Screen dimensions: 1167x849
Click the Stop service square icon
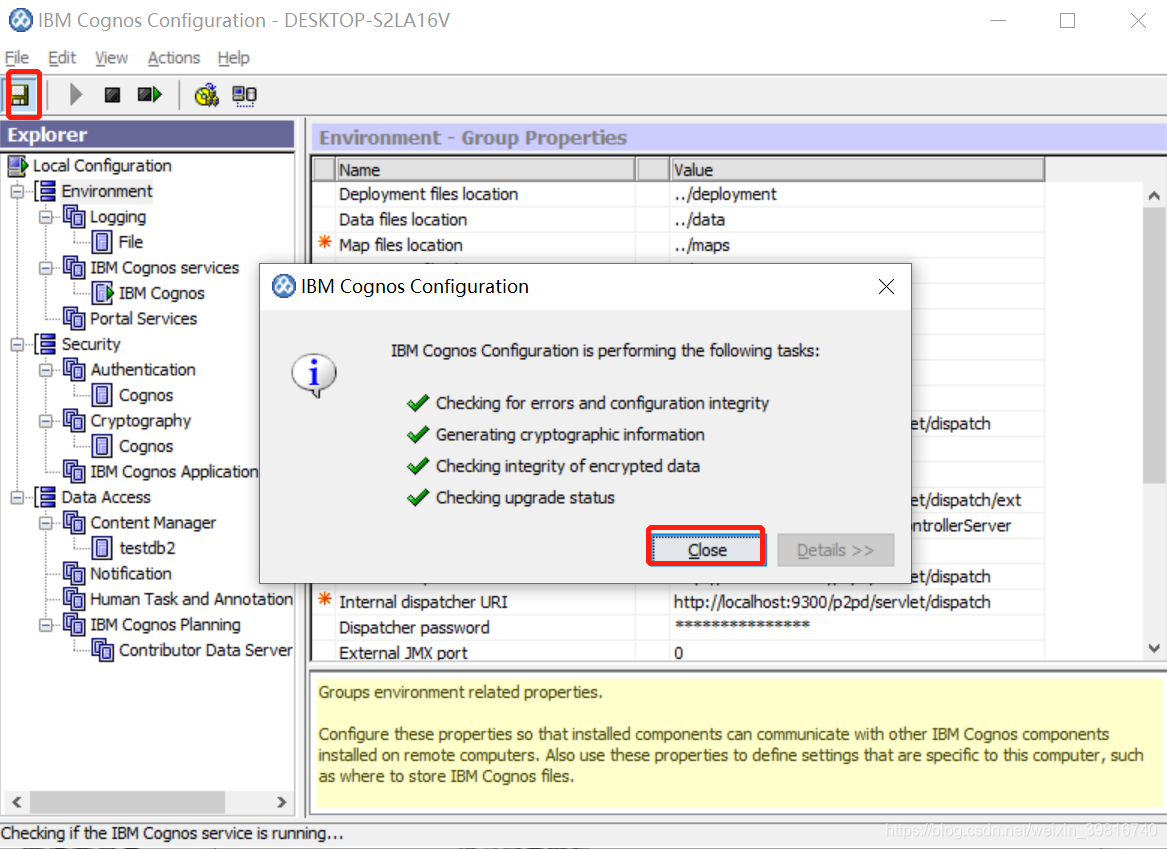[x=112, y=94]
